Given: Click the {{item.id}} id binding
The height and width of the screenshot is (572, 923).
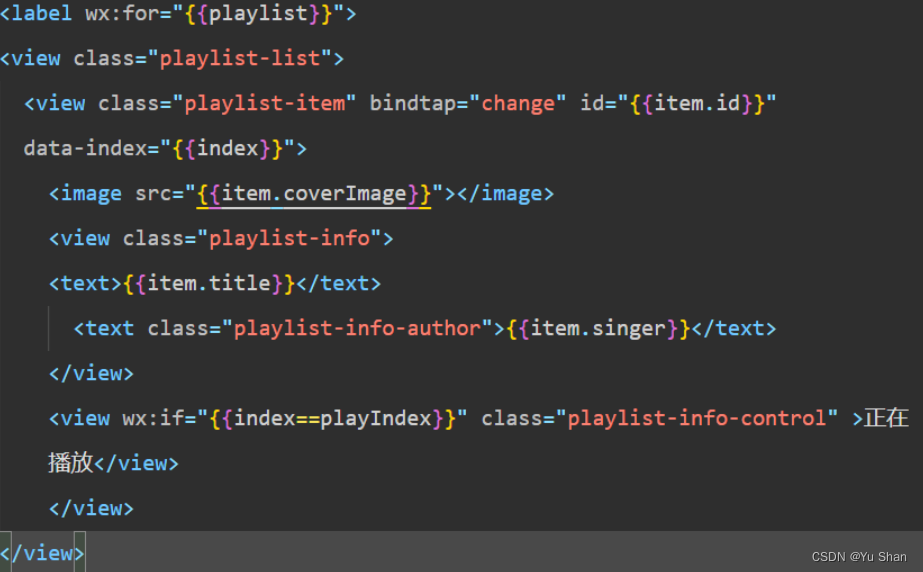Looking at the screenshot, I should [697, 104].
